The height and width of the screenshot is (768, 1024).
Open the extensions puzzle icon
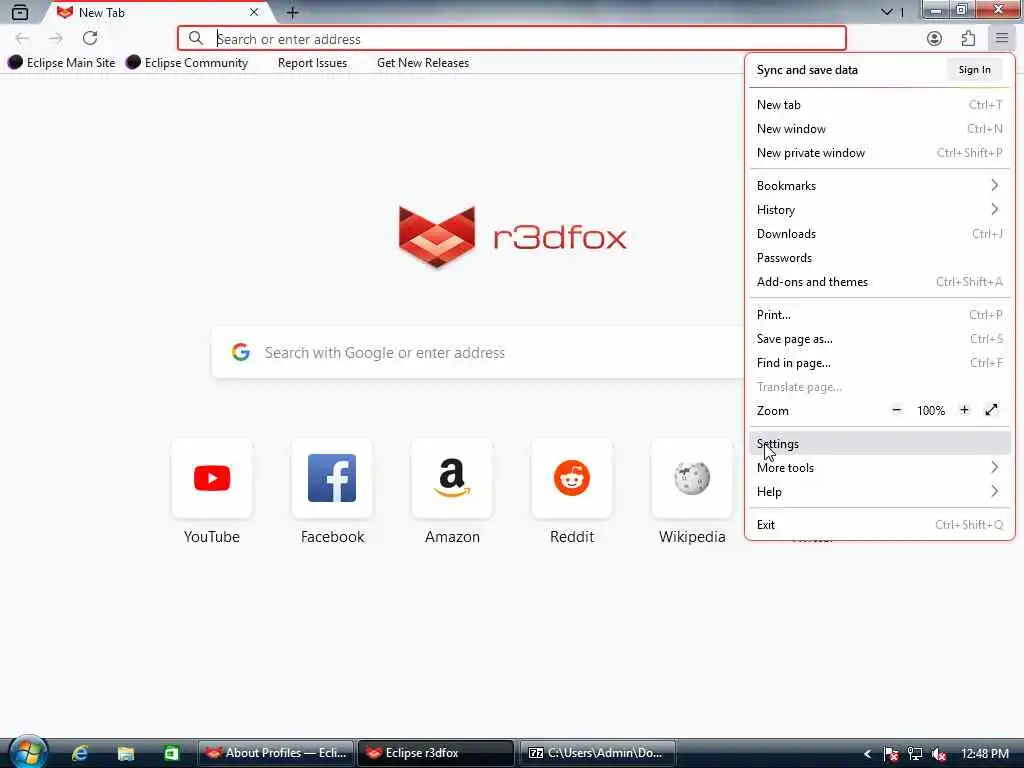[968, 39]
